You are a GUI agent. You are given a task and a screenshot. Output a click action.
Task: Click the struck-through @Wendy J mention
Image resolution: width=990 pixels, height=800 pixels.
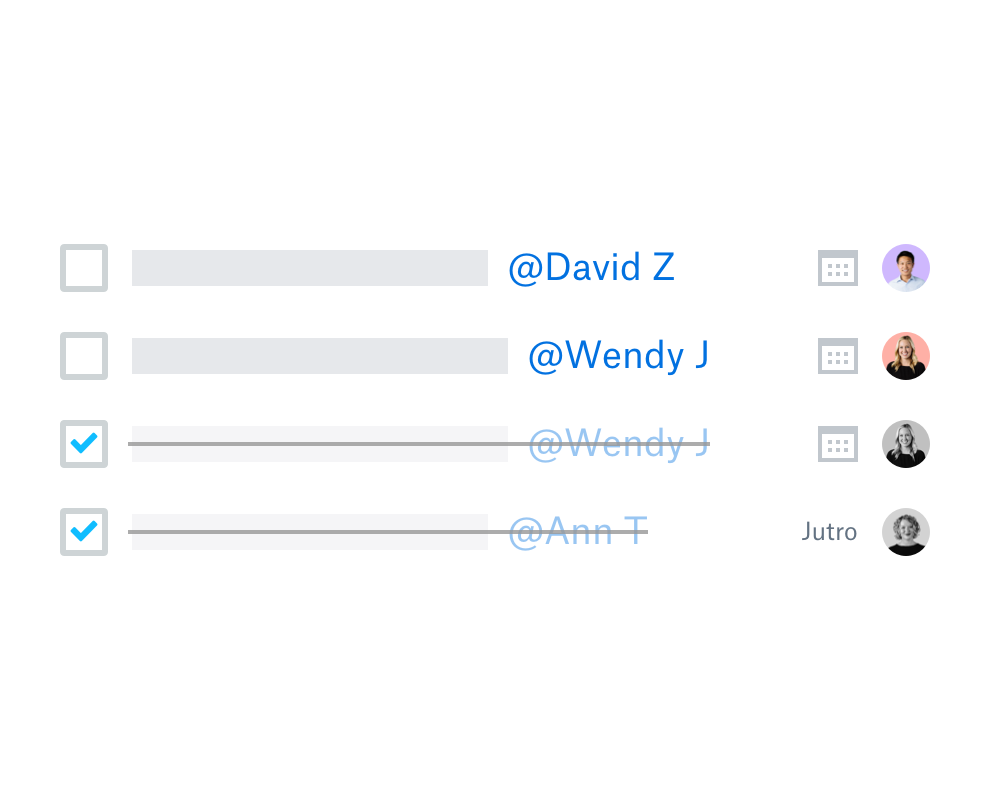[618, 444]
